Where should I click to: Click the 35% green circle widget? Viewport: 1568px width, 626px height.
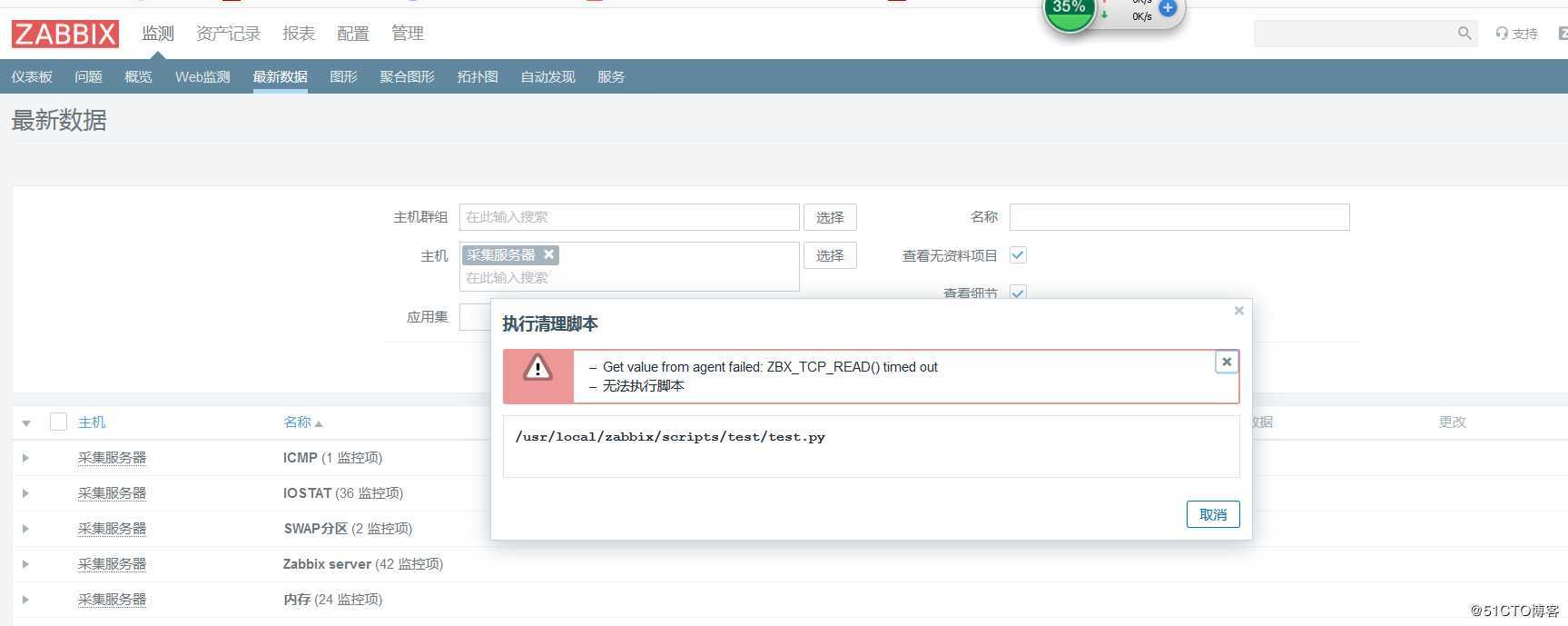1069,11
